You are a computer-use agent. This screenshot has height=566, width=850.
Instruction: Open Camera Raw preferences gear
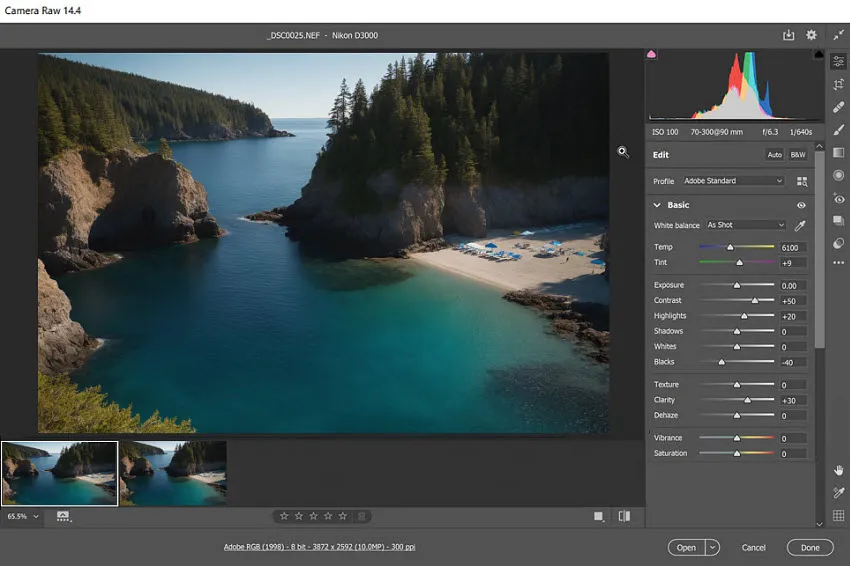(811, 35)
